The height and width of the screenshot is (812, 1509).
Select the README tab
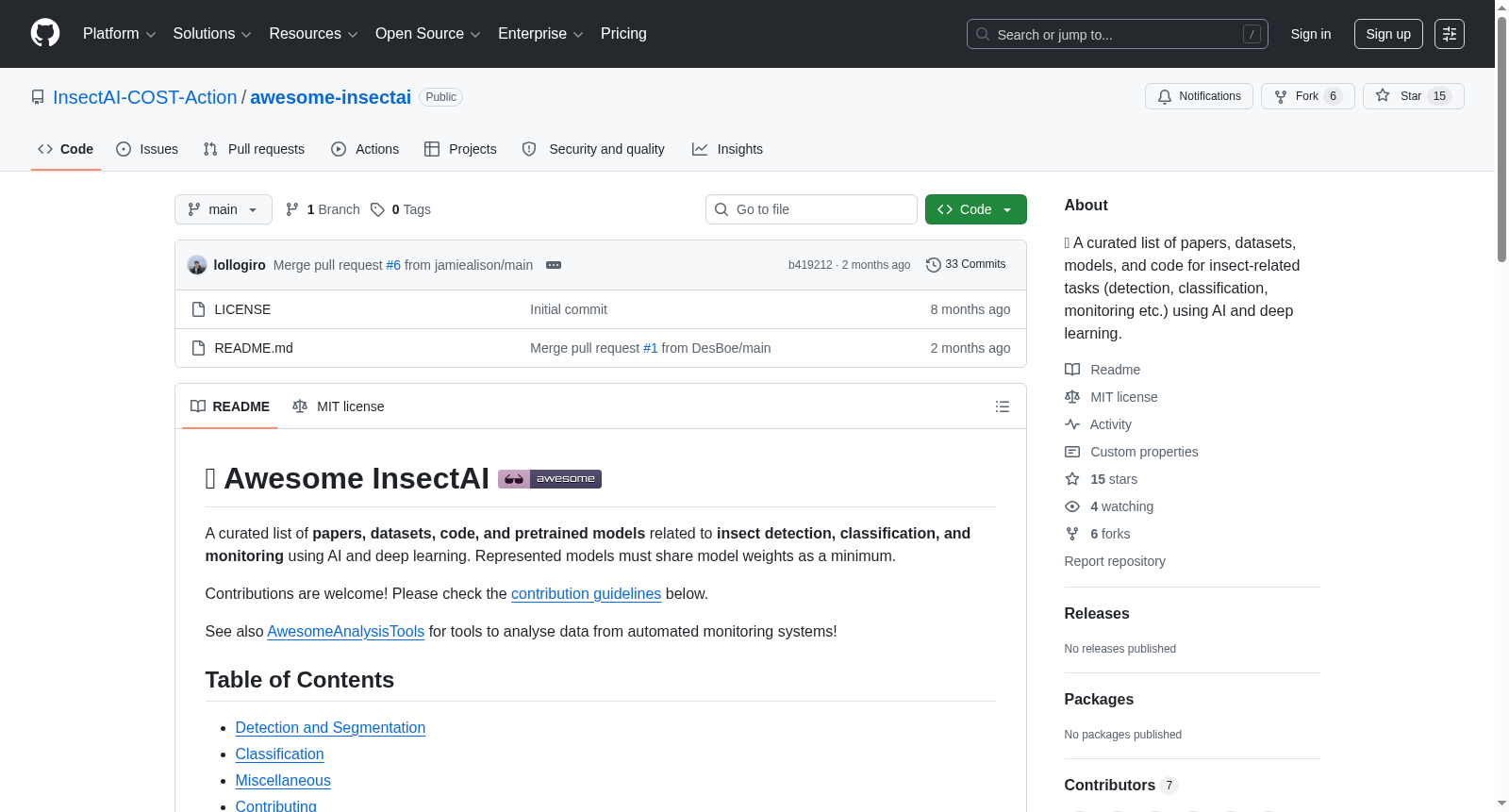230,406
